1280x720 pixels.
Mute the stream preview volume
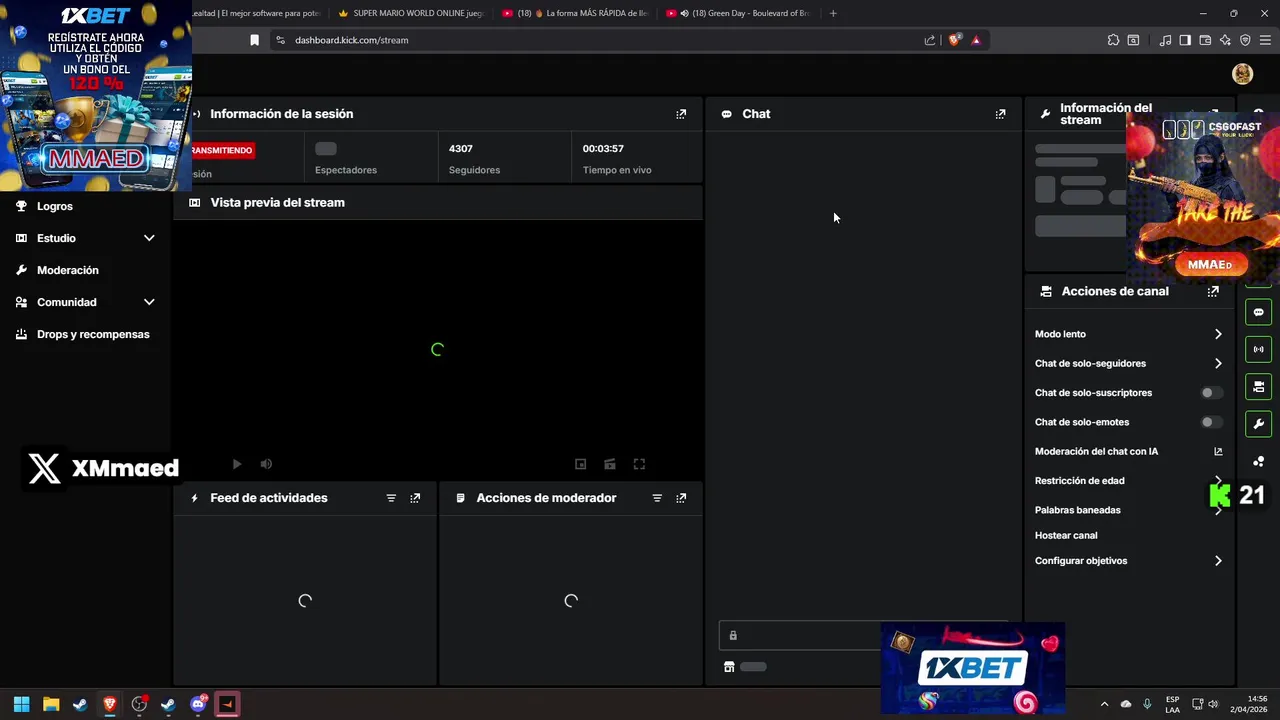point(266,464)
